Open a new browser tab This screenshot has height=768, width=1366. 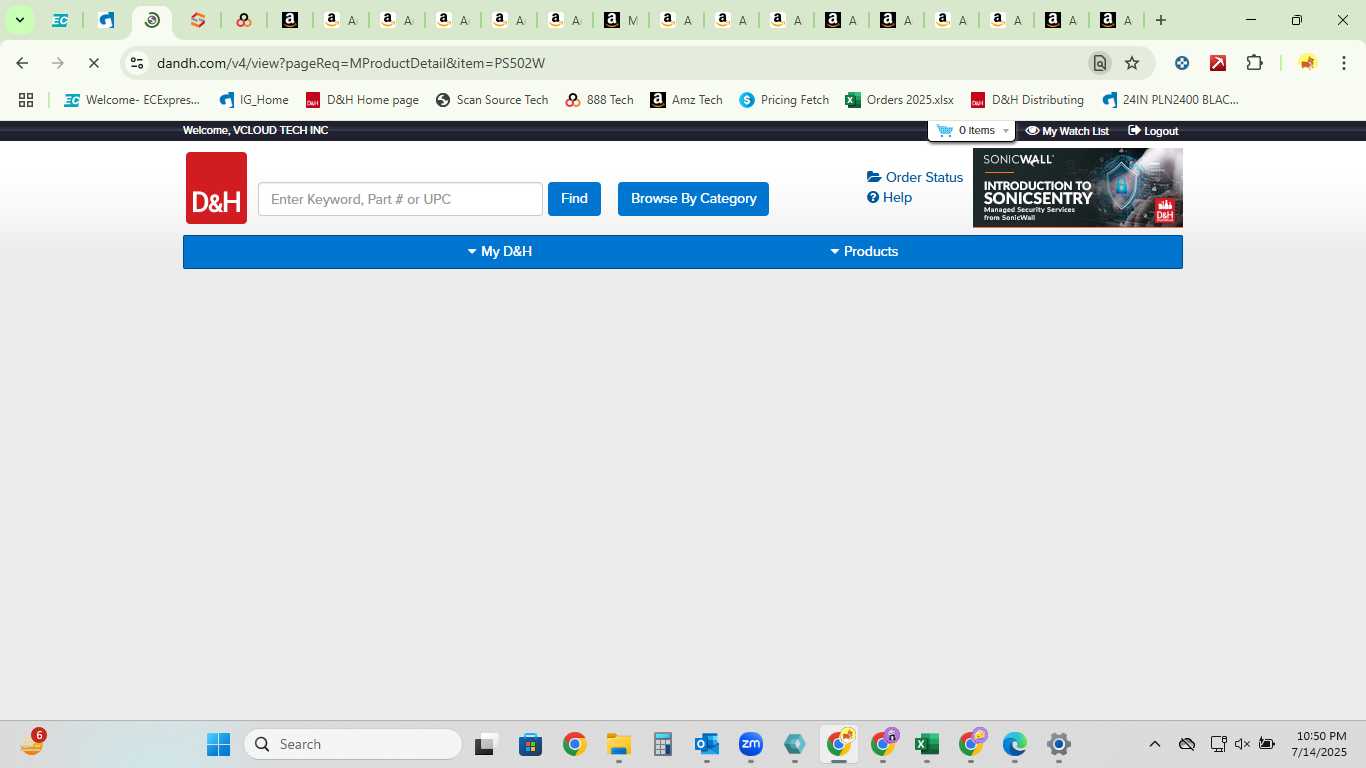click(1160, 20)
